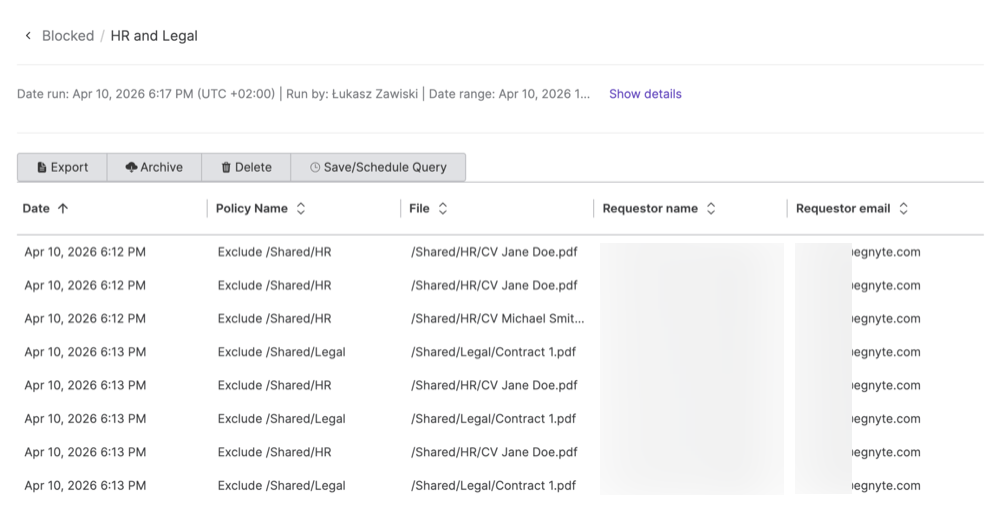999x506 pixels.
Task: Toggle sort arrows on File column
Action: (x=443, y=209)
